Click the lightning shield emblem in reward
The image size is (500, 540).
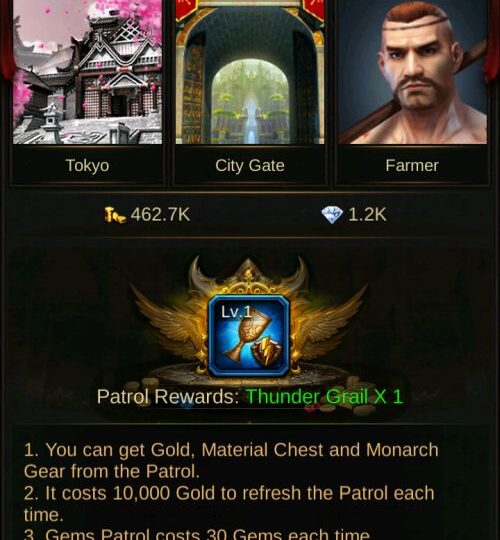[269, 355]
